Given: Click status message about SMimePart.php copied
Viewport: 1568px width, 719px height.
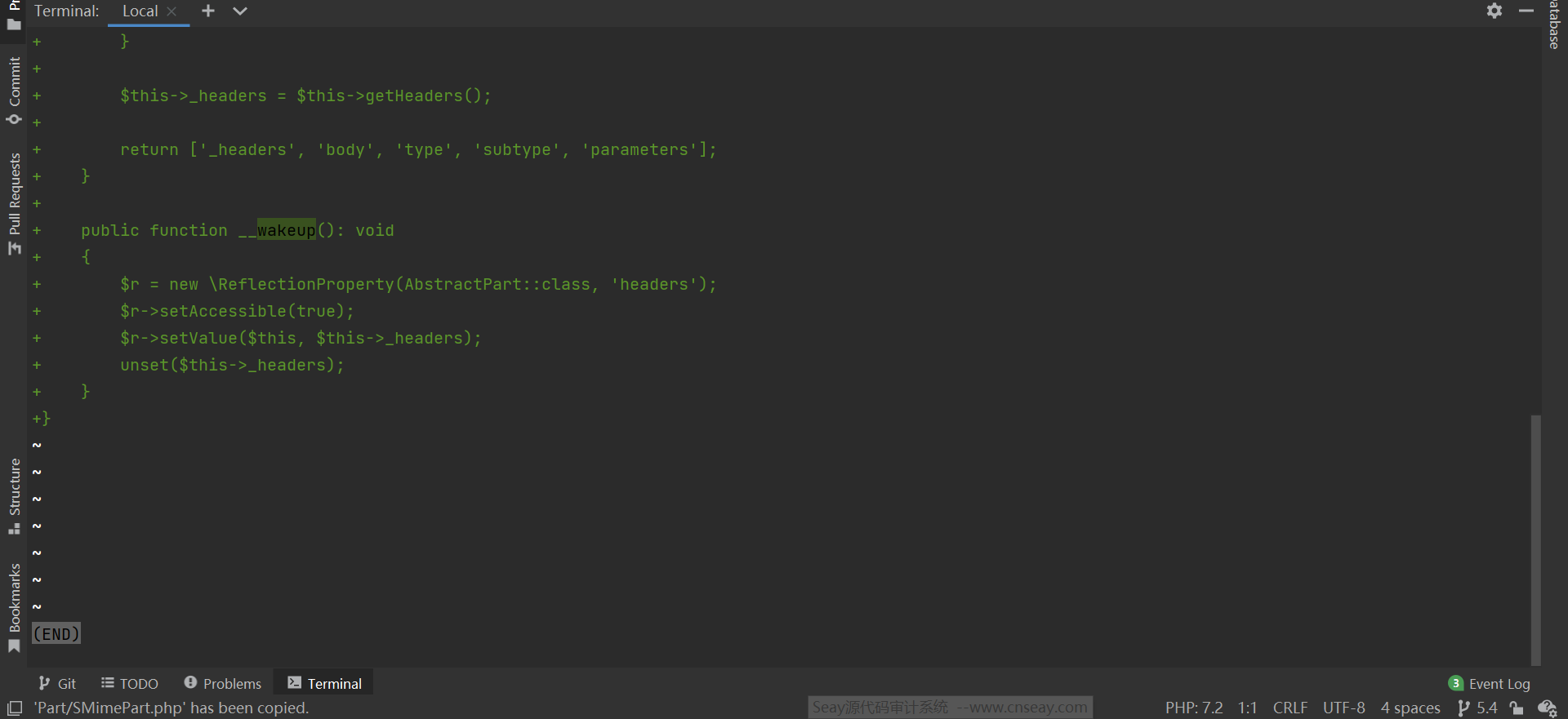Looking at the screenshot, I should (x=171, y=708).
